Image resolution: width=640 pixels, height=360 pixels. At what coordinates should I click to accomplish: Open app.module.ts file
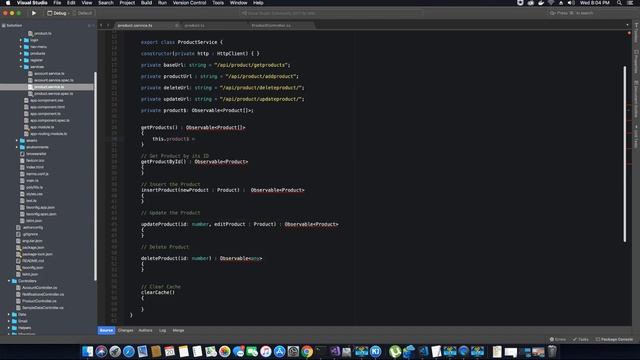42,127
